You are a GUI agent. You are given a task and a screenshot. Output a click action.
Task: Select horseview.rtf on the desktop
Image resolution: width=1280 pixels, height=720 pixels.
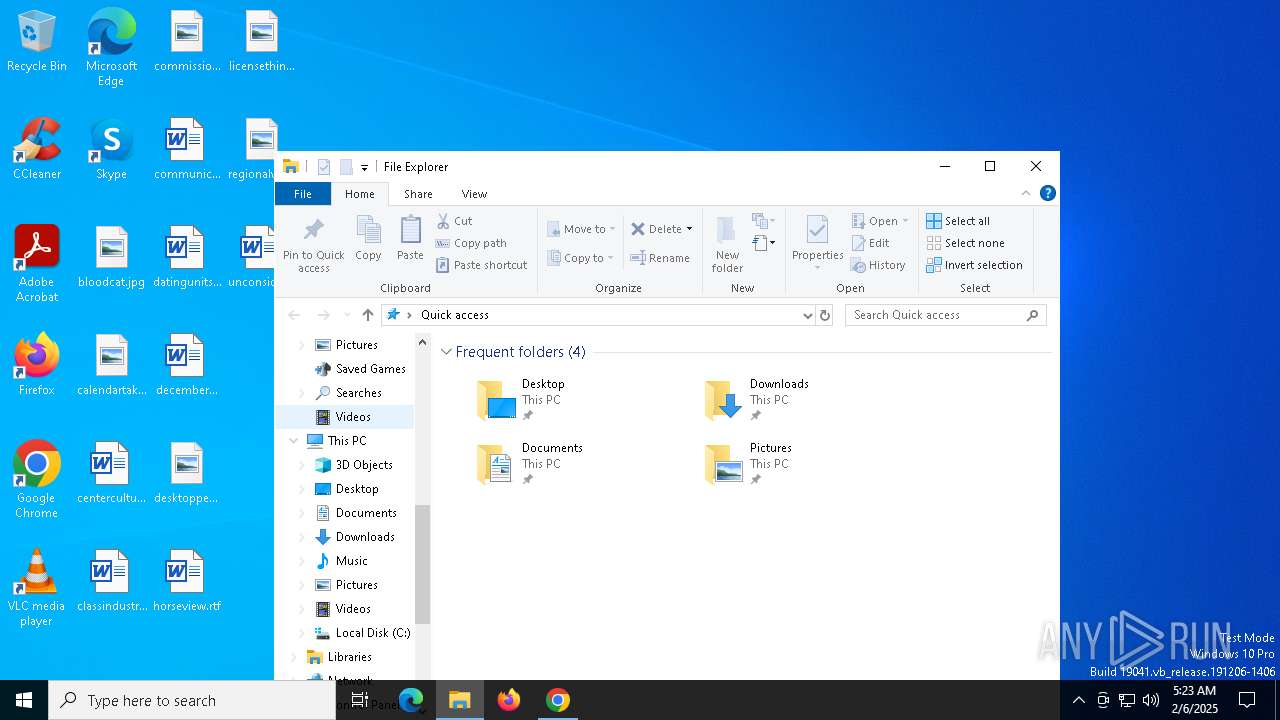pyautogui.click(x=187, y=582)
